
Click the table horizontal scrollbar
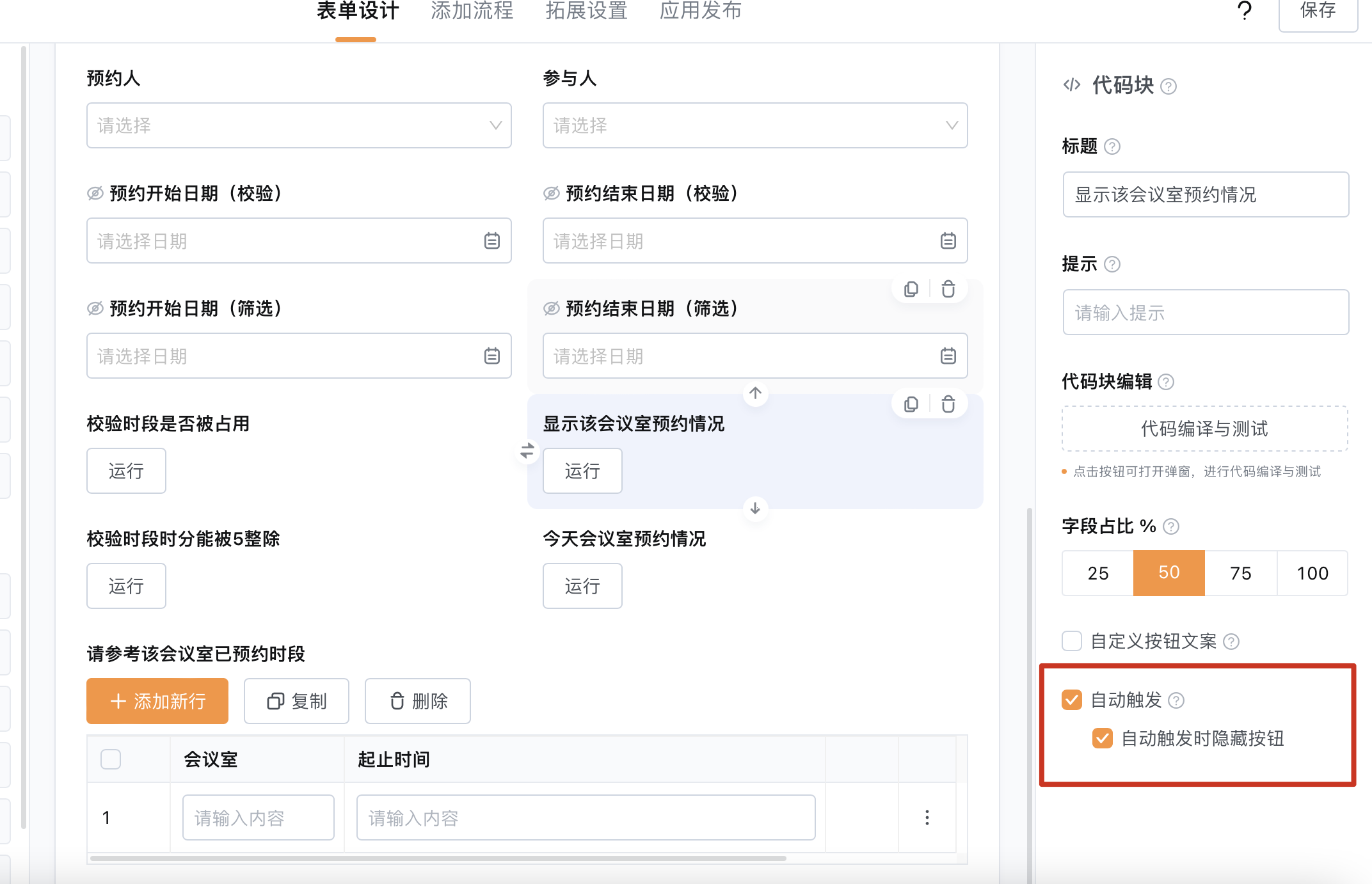[438, 858]
